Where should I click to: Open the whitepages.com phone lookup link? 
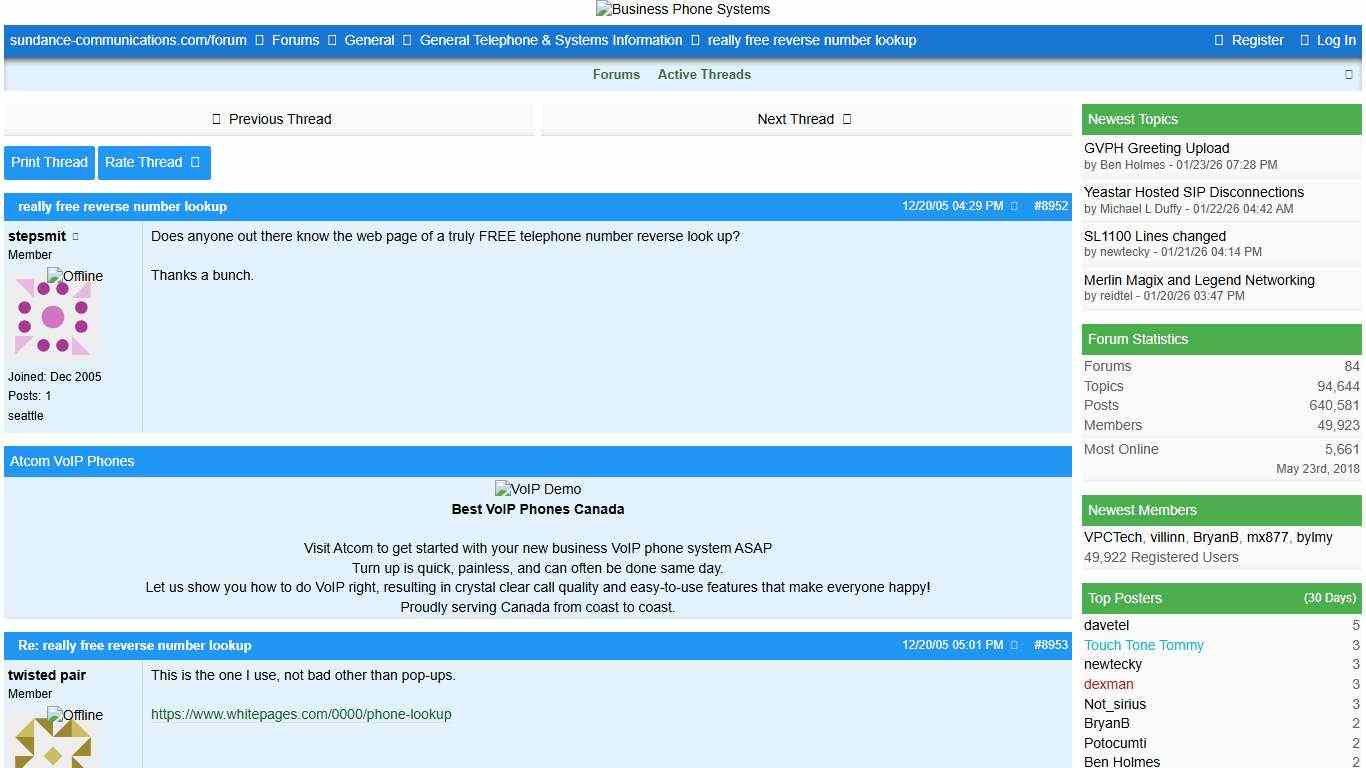pos(301,714)
